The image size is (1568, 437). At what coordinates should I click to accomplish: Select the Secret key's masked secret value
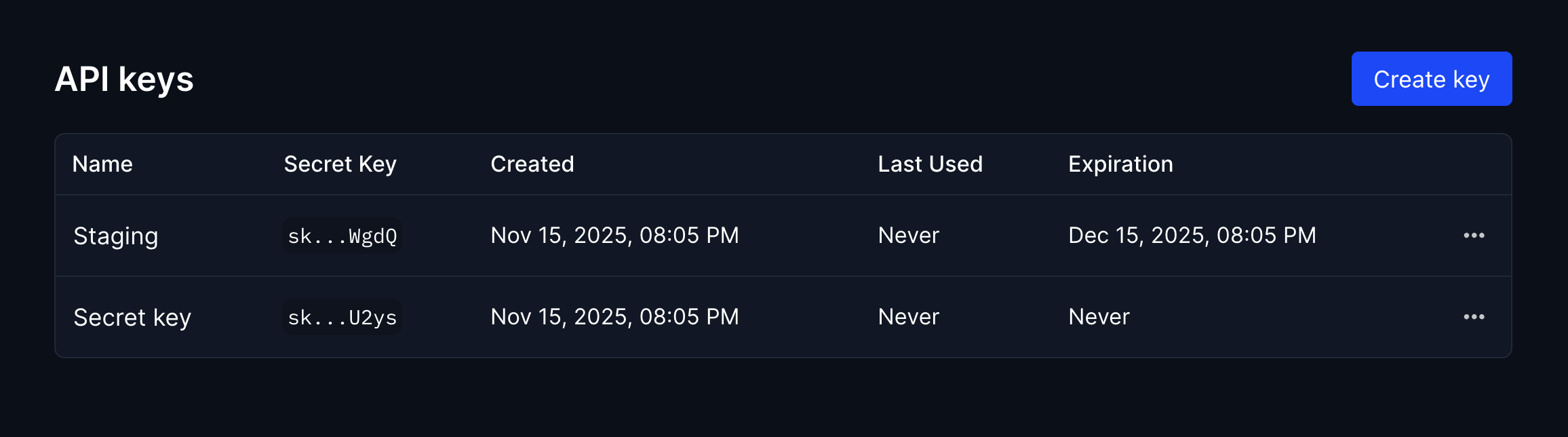click(x=342, y=317)
